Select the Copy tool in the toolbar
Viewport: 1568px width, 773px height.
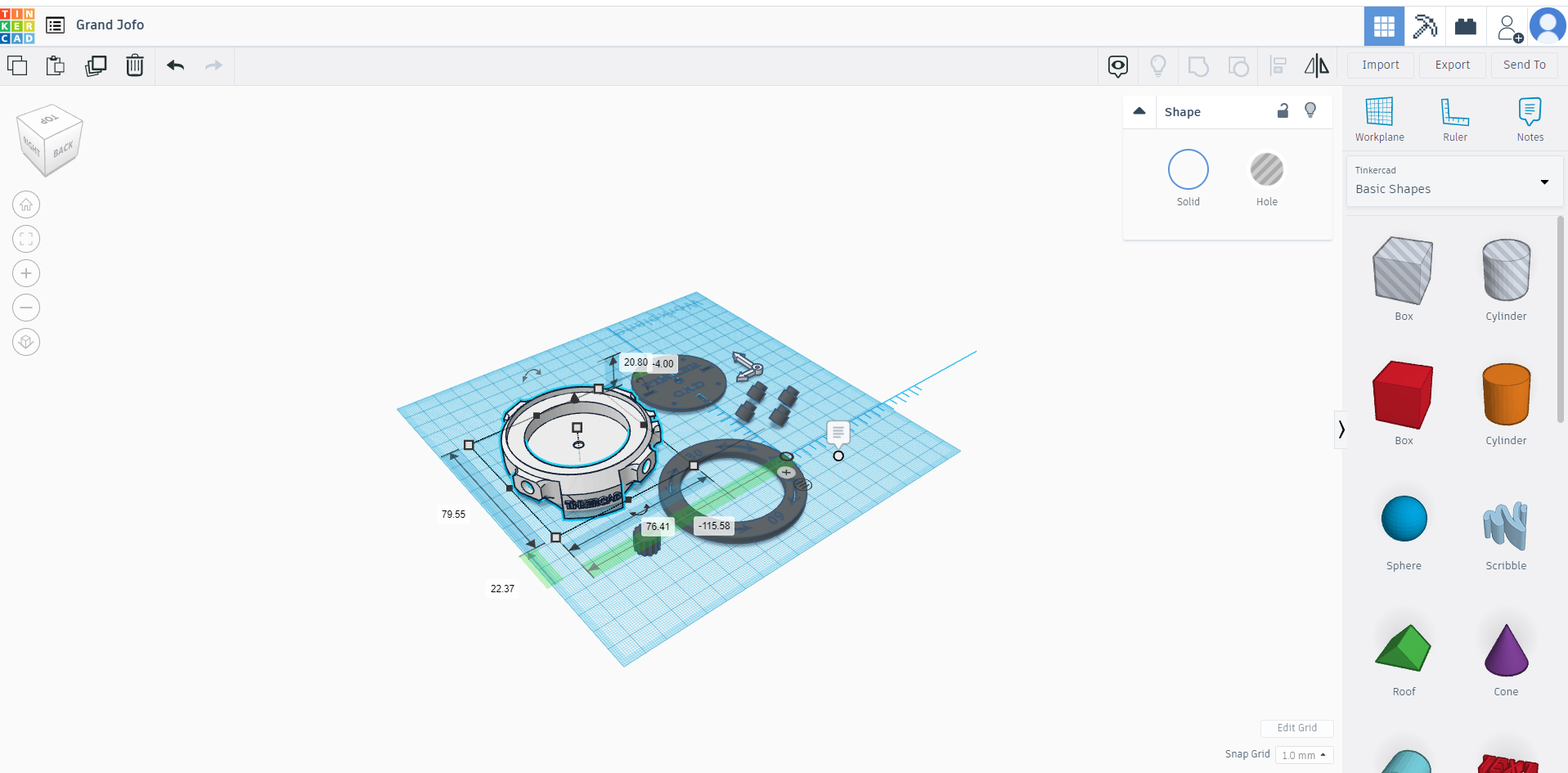coord(16,65)
